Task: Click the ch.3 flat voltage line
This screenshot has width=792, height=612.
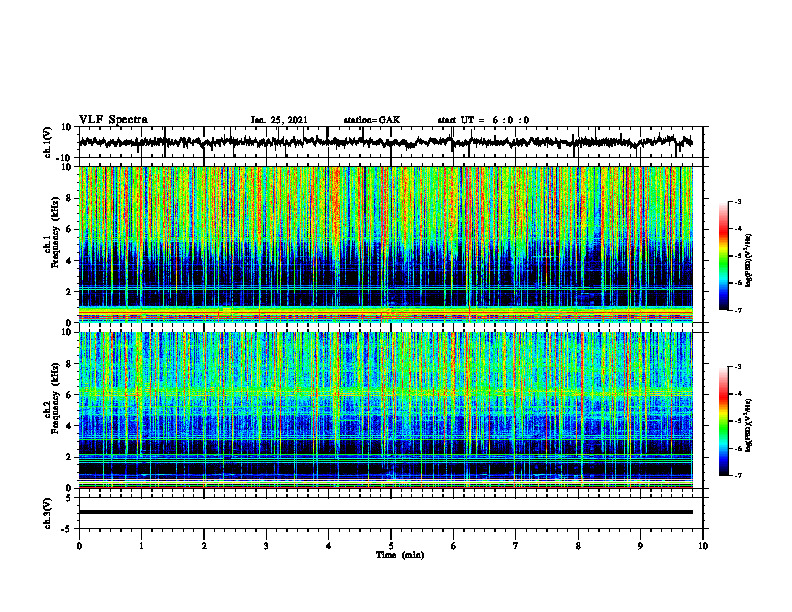Action: pos(385,512)
